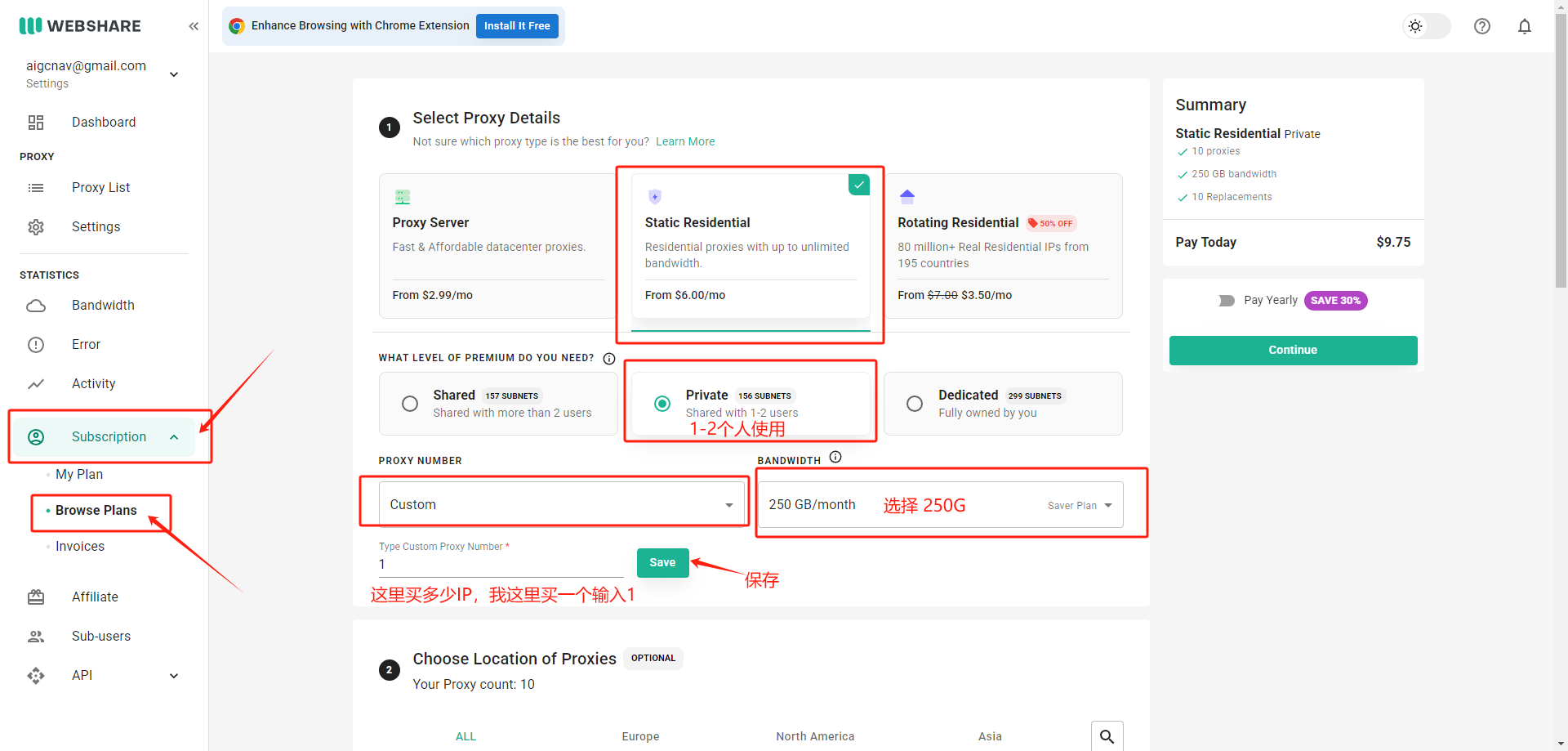
Task: Click the Type Custom Proxy Number field
Action: point(501,565)
